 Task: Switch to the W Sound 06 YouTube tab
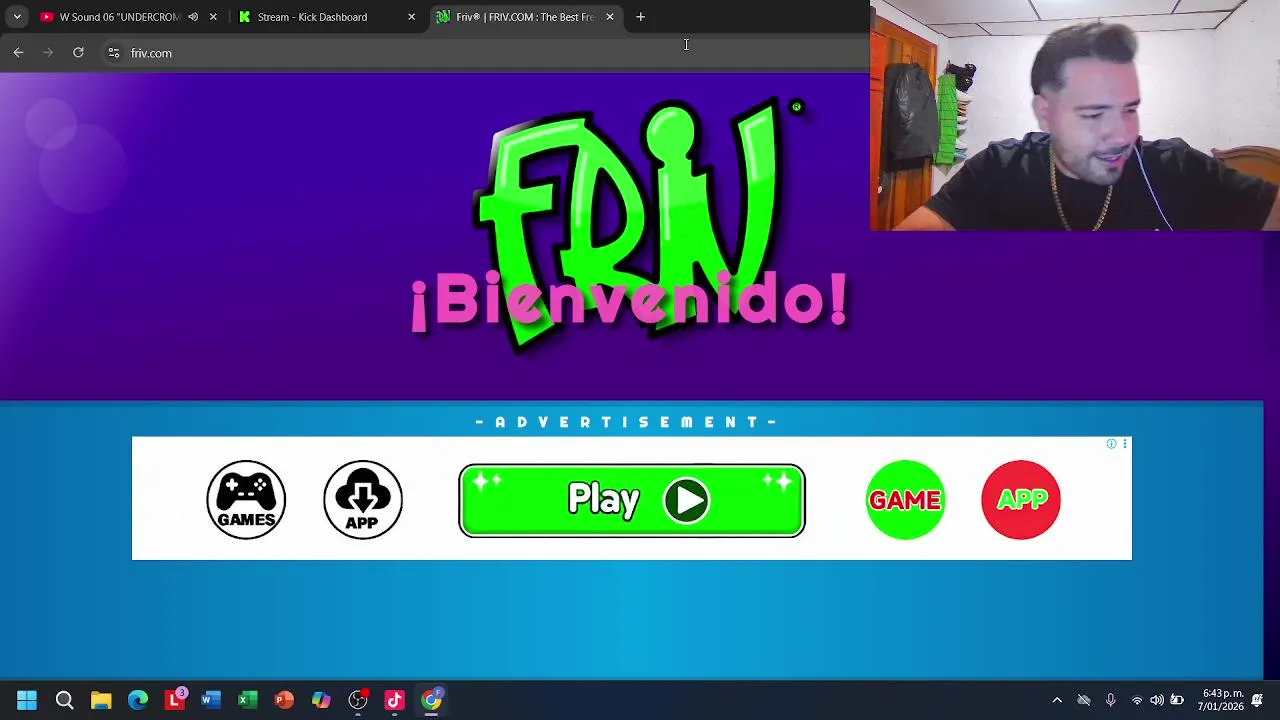click(x=118, y=17)
